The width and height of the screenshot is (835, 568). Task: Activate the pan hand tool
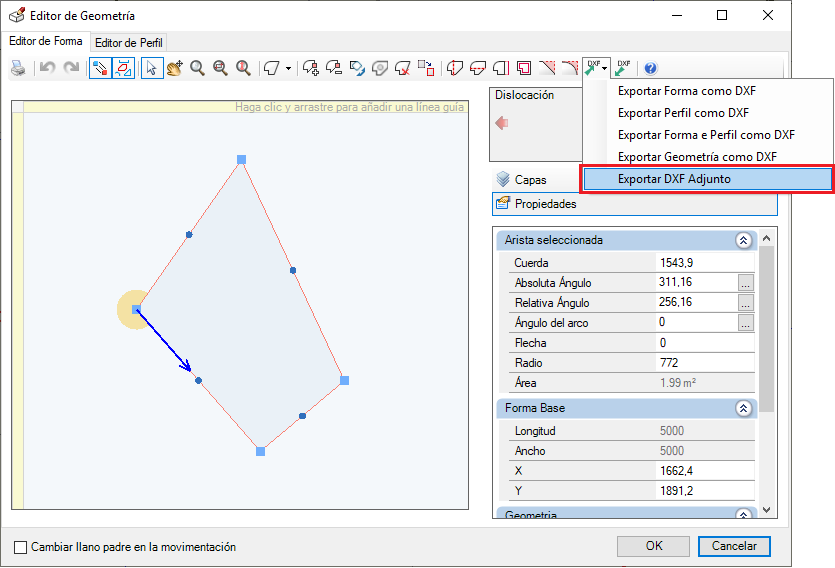tap(175, 68)
